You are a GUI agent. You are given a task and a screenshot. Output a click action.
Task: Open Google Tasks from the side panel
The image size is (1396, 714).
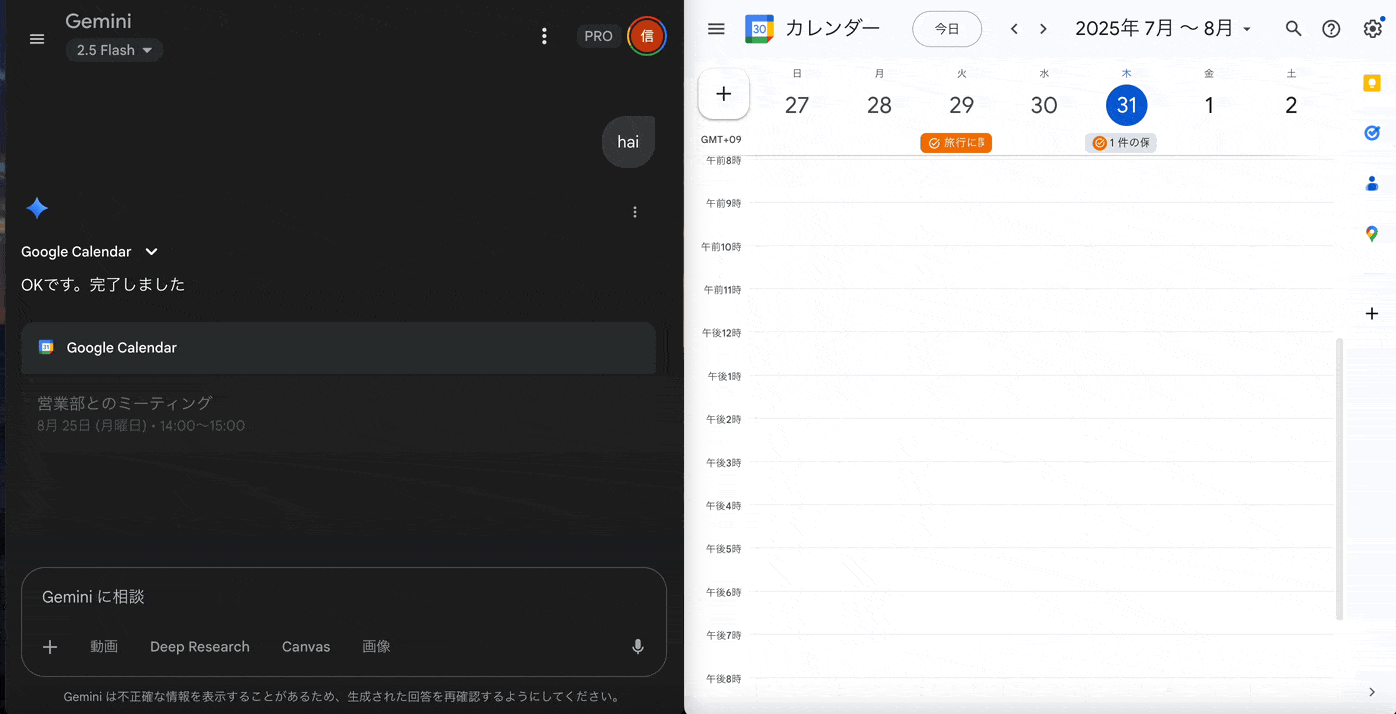tap(1372, 133)
